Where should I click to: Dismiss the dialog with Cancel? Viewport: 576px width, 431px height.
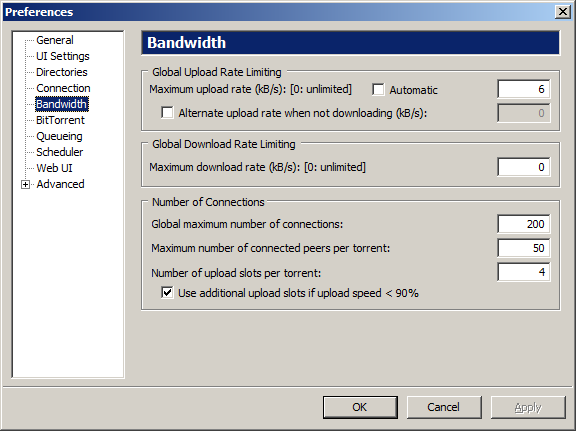tap(444, 407)
